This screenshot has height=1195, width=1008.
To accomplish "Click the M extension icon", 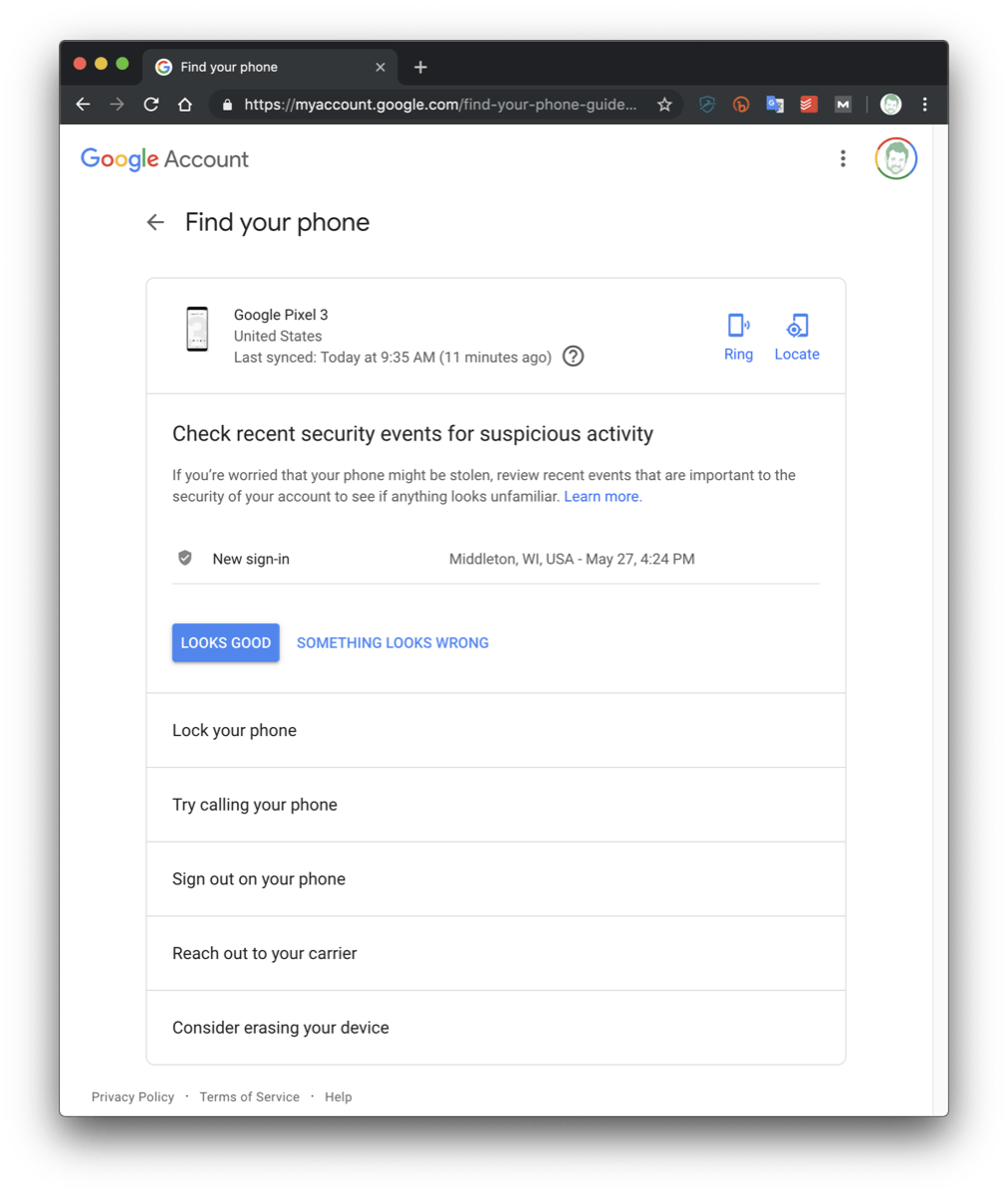I will (842, 104).
